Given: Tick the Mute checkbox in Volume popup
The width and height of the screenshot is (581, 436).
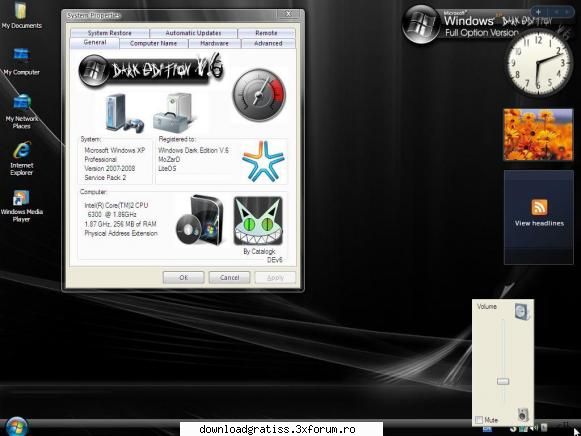Looking at the screenshot, I should click(x=479, y=420).
